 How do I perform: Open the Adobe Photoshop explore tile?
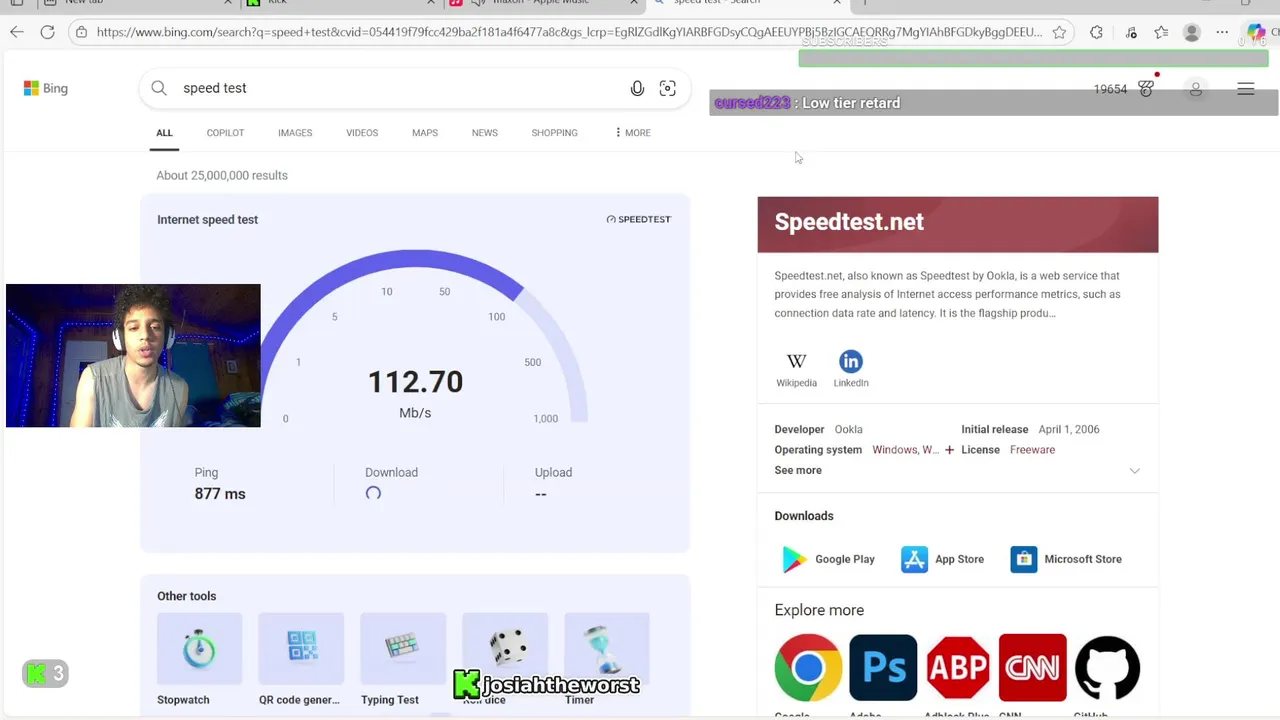coord(883,667)
